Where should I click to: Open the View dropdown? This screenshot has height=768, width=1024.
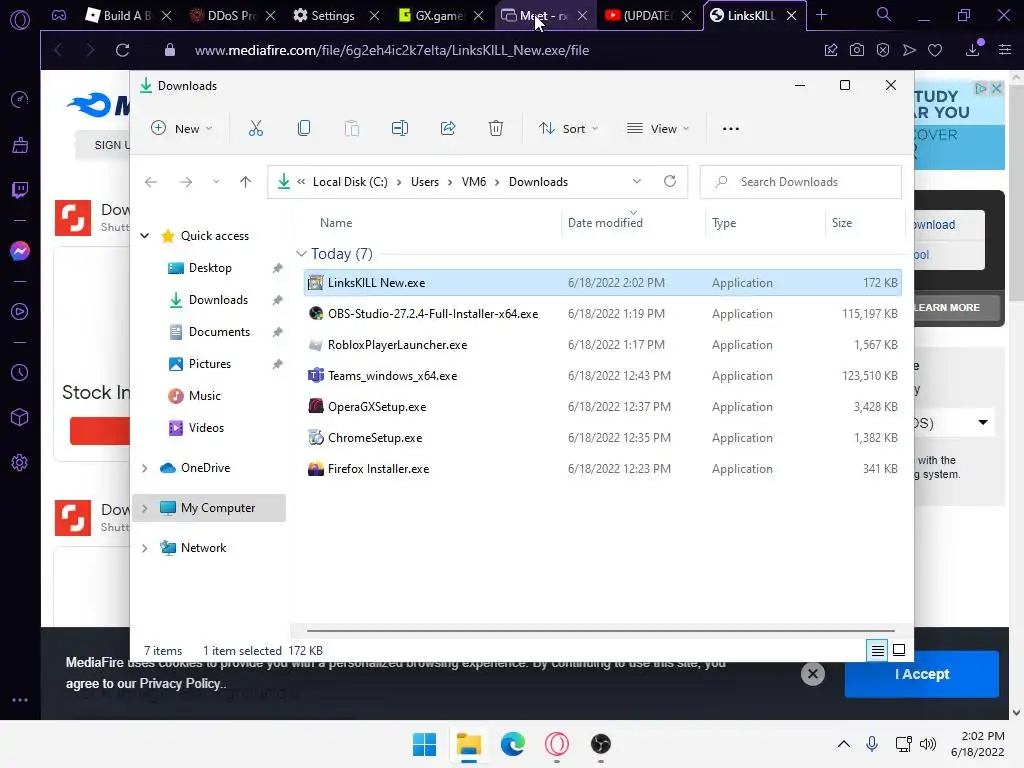[658, 129]
